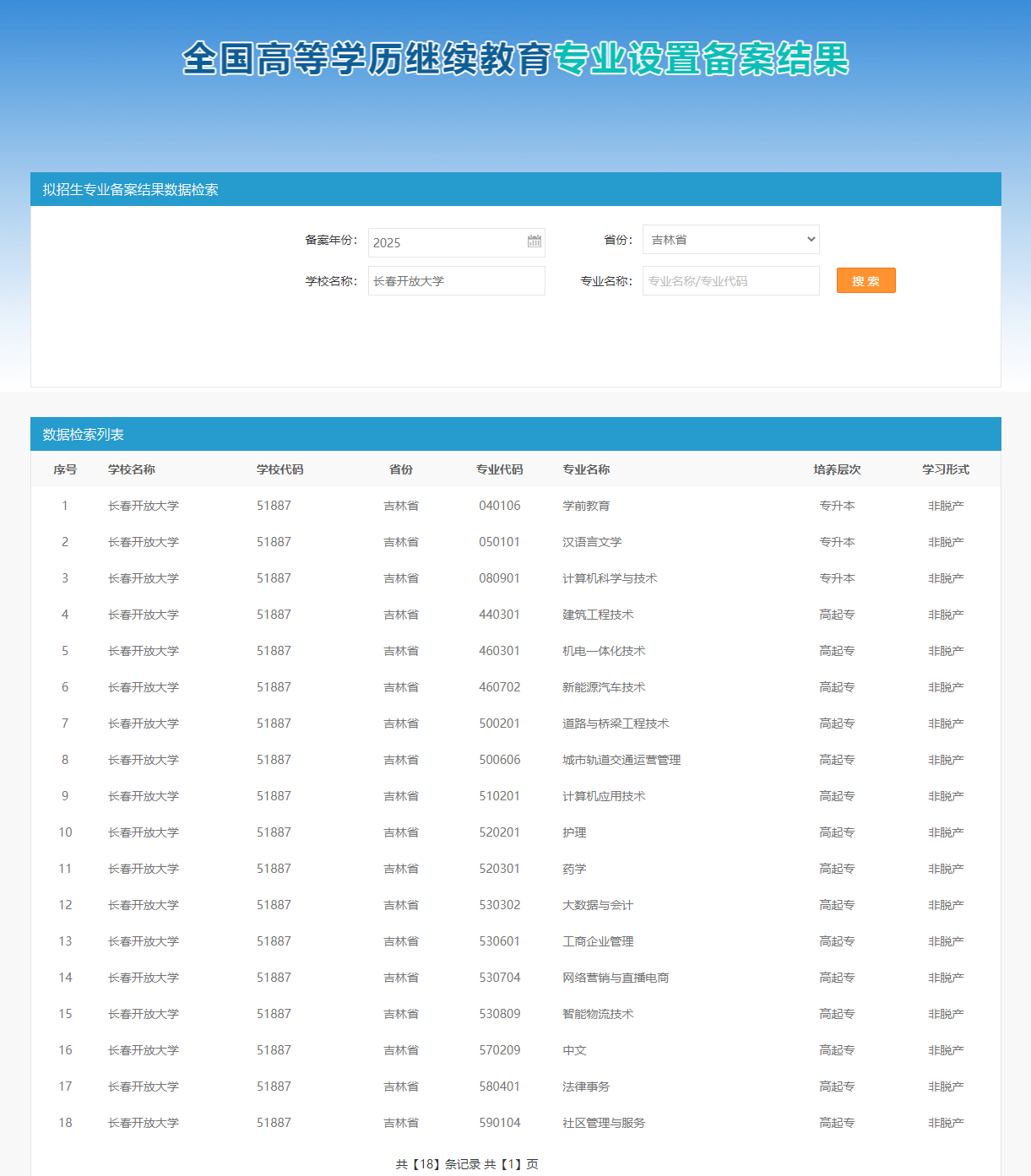Select major 汉语言文学
The height and width of the screenshot is (1176, 1031).
(x=593, y=542)
